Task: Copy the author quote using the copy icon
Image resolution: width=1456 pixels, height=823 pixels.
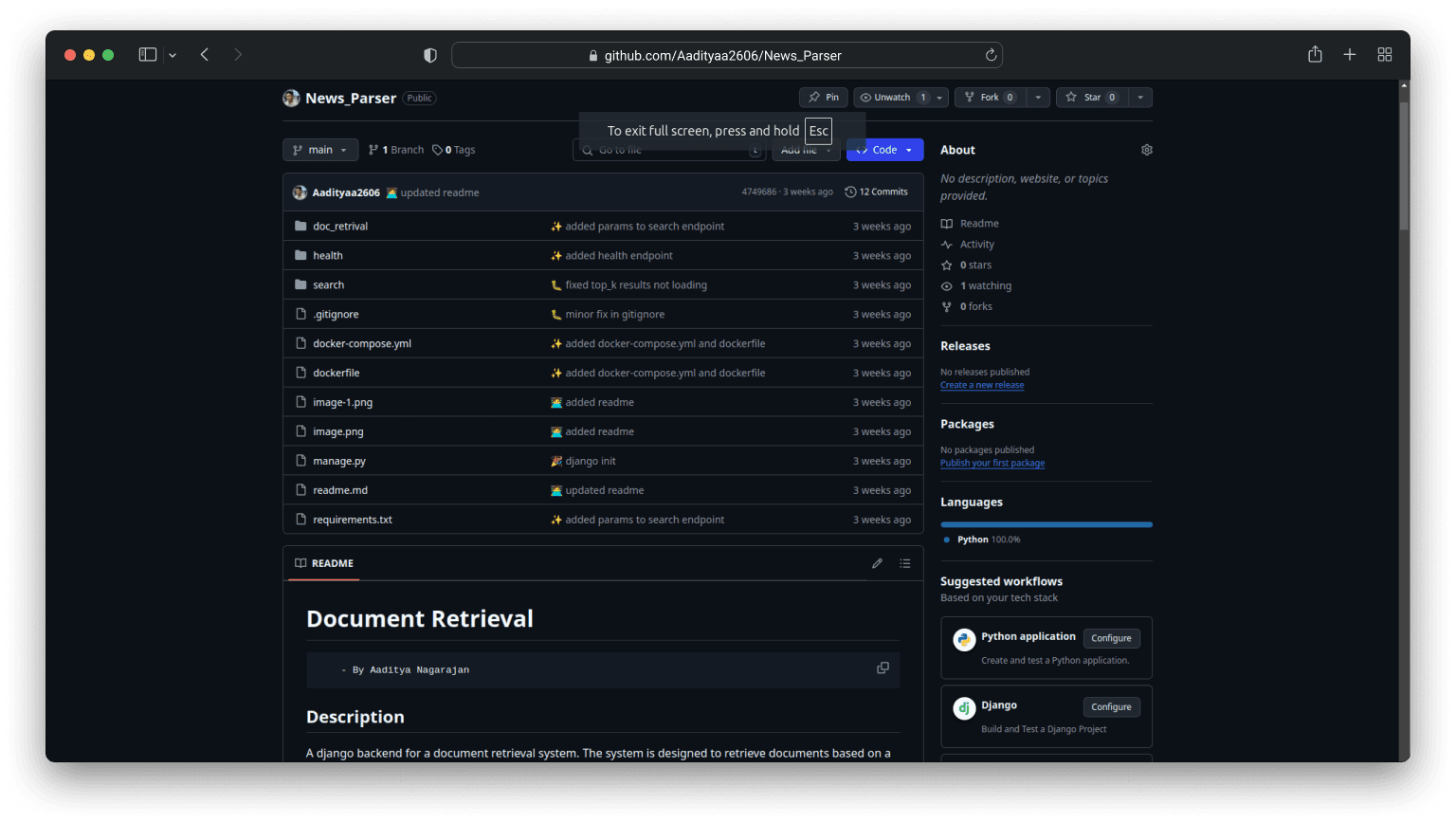Action: 883,668
